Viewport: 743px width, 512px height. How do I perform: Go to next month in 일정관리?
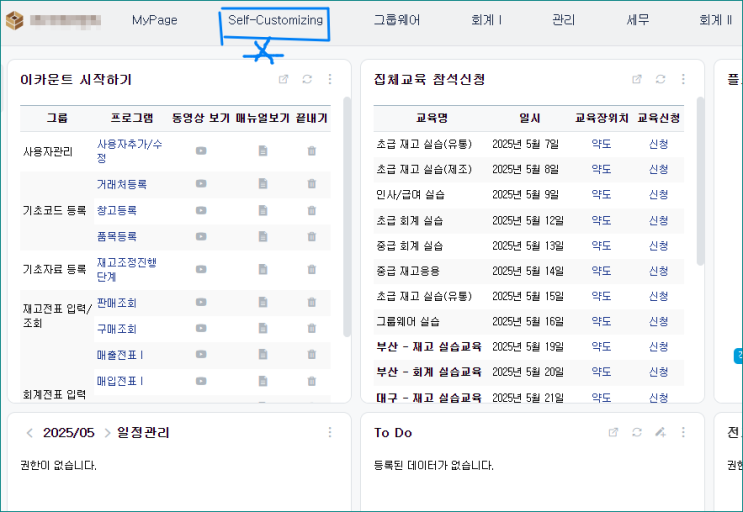pos(107,433)
